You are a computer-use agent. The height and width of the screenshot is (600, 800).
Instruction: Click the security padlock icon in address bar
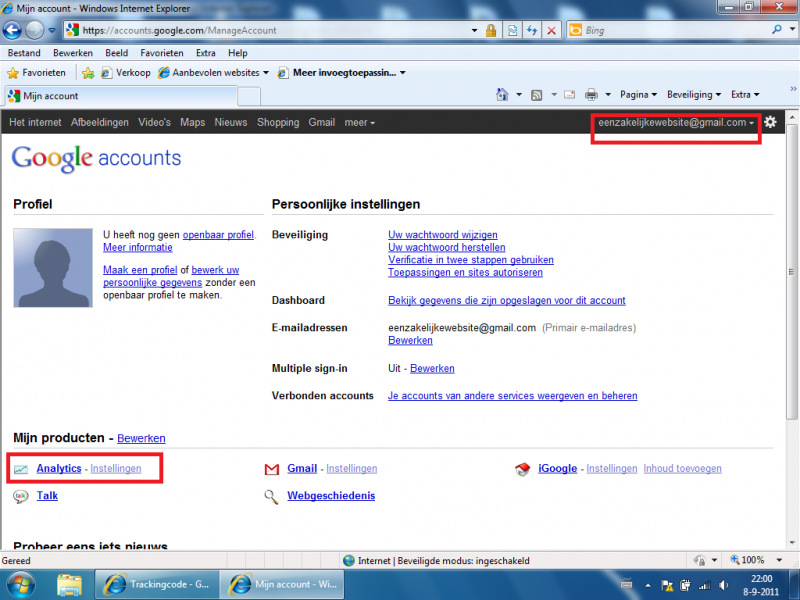pyautogui.click(x=491, y=31)
